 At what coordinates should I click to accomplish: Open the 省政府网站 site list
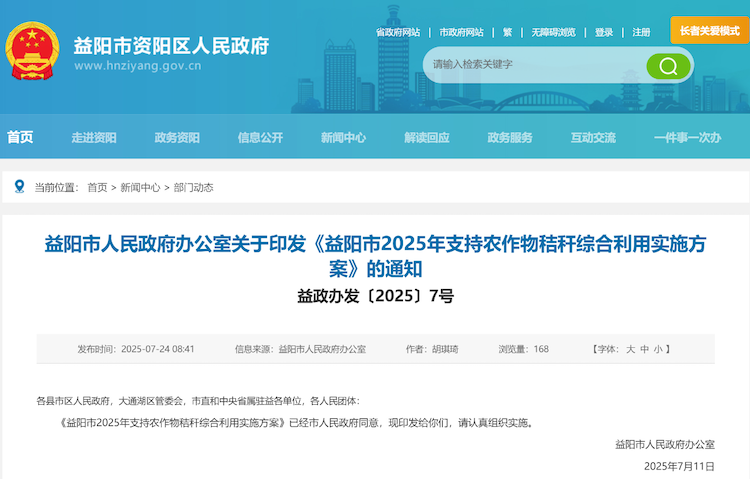397,32
